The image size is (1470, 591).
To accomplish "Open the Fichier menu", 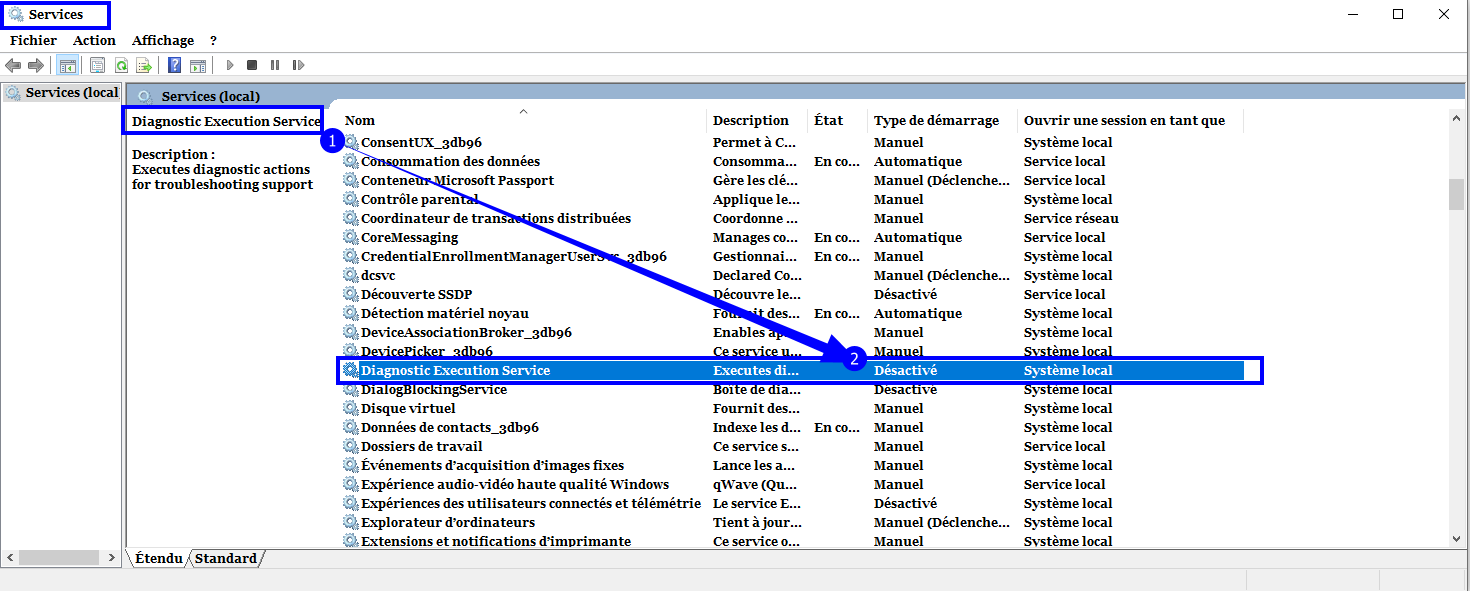I will coord(33,40).
